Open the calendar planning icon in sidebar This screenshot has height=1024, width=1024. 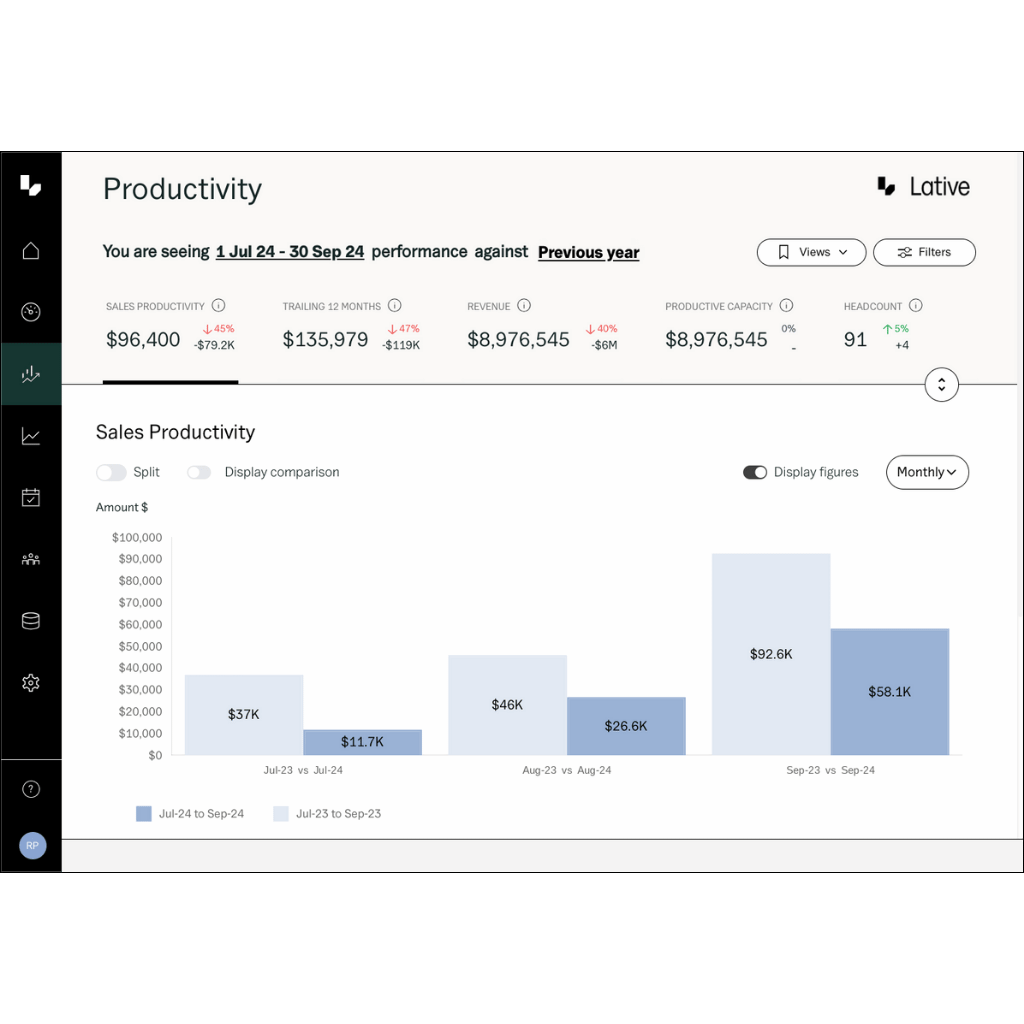coord(30,497)
